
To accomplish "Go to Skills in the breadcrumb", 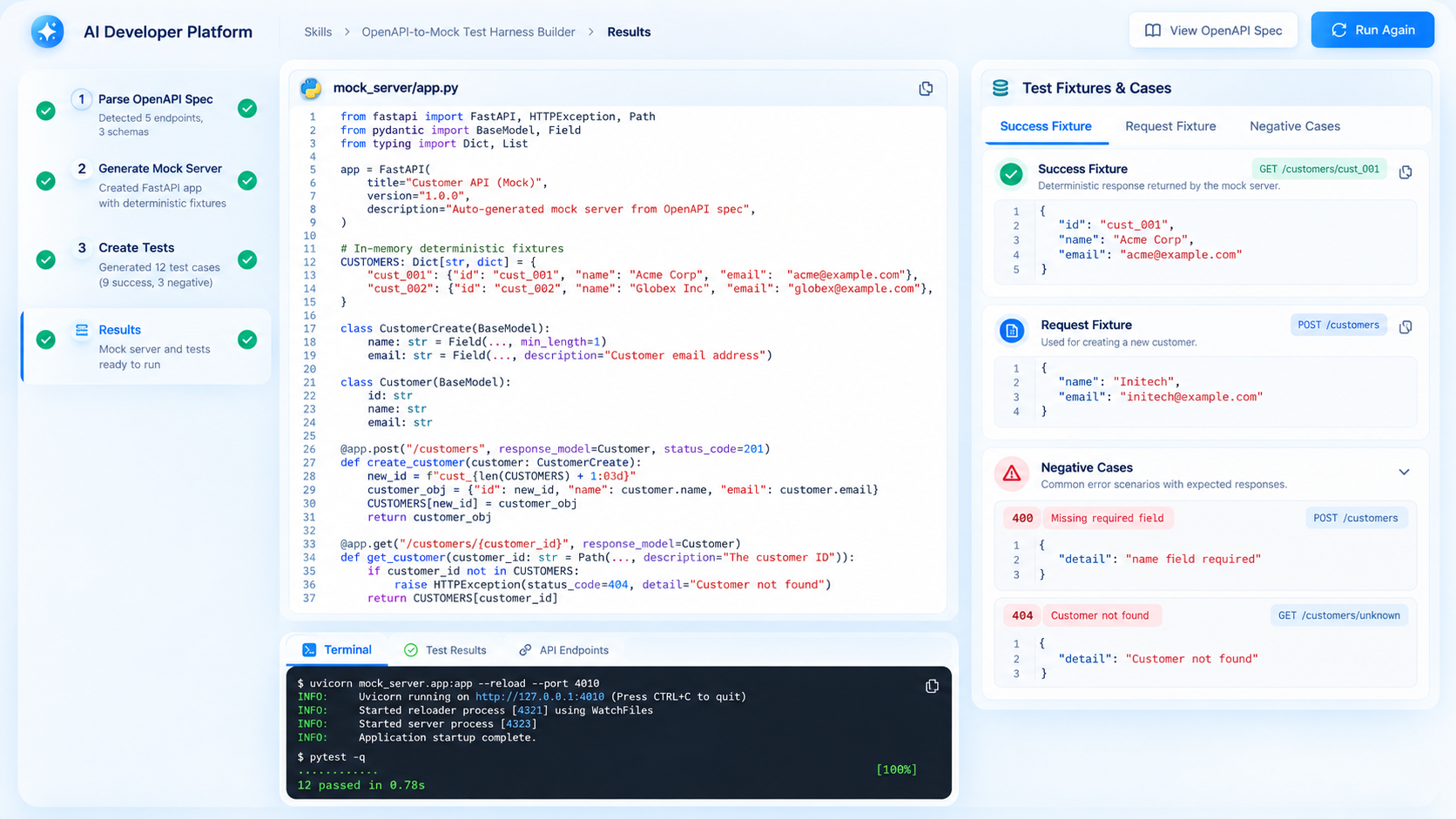I will (318, 32).
